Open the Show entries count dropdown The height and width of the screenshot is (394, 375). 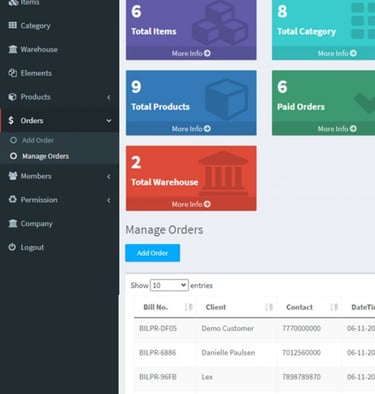[x=169, y=285]
